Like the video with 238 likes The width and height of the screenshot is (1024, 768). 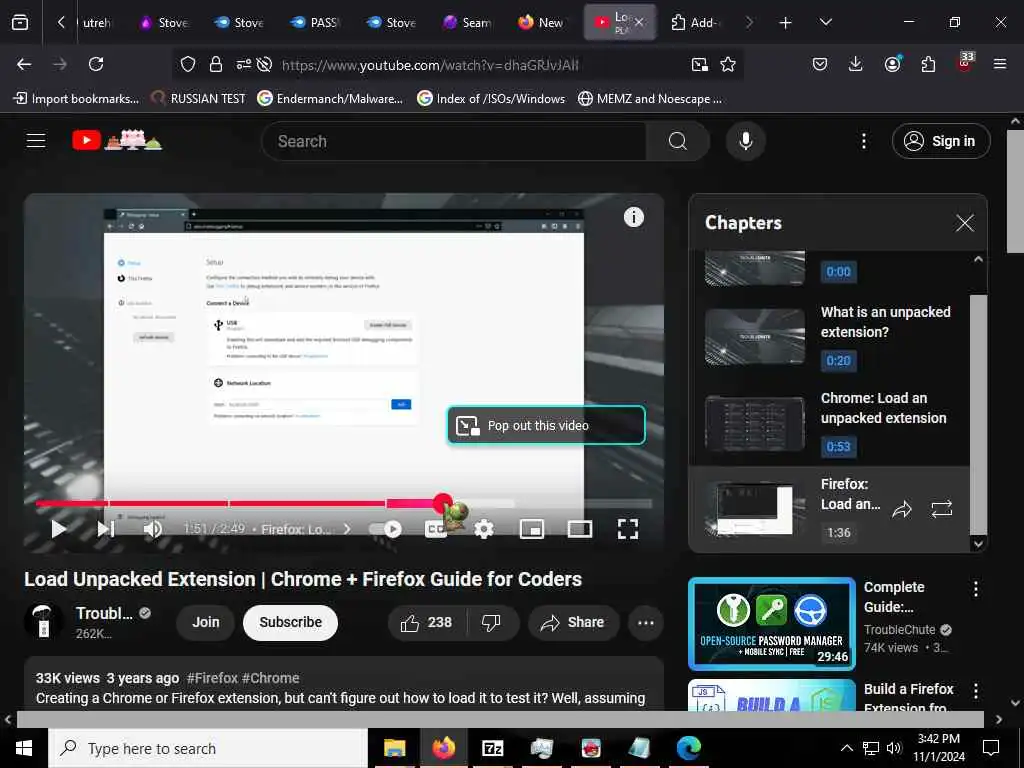coord(426,622)
